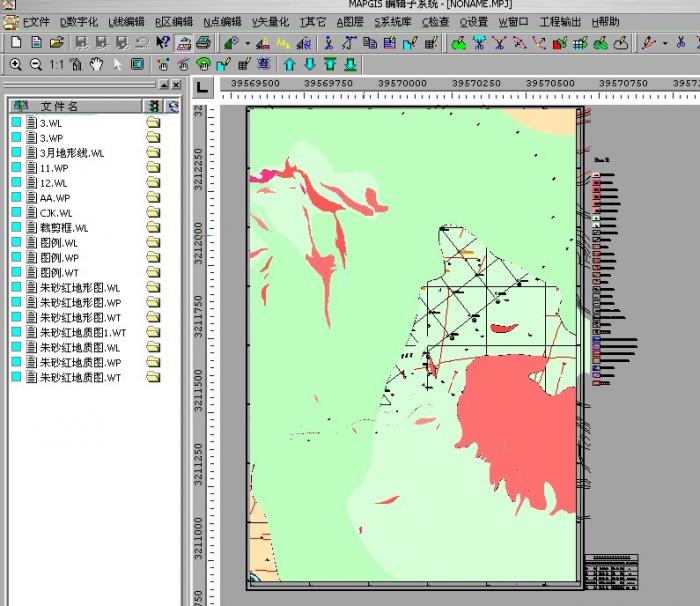Select the zoom in magnifier tool

tap(16, 65)
